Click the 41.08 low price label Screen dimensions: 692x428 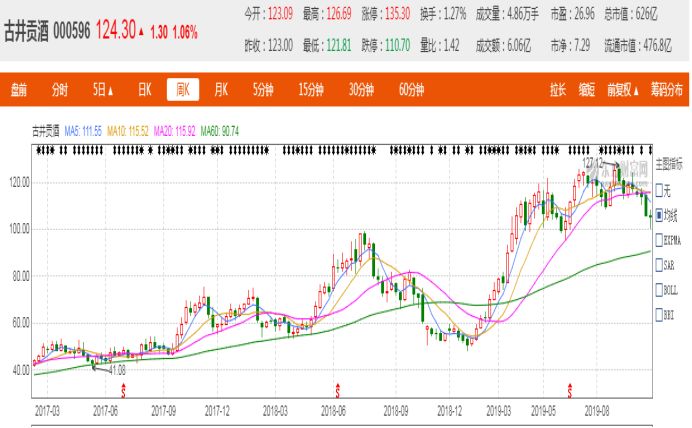[117, 370]
